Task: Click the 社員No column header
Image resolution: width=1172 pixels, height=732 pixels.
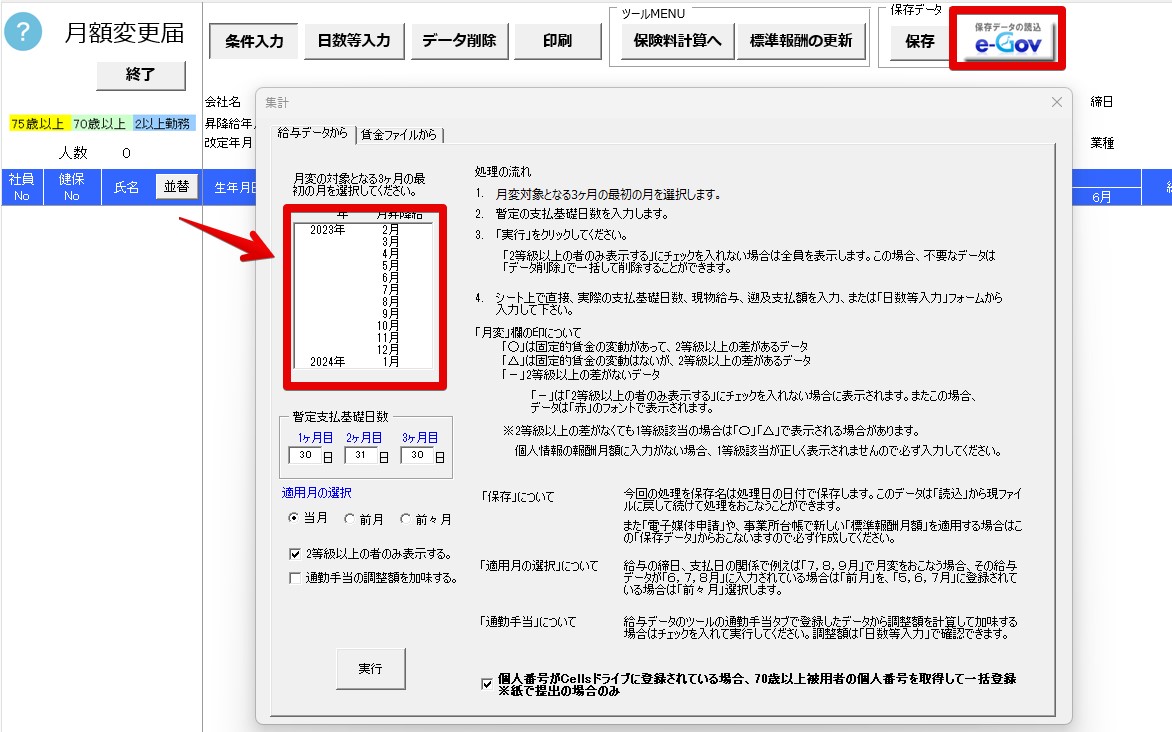Action: tap(22, 187)
